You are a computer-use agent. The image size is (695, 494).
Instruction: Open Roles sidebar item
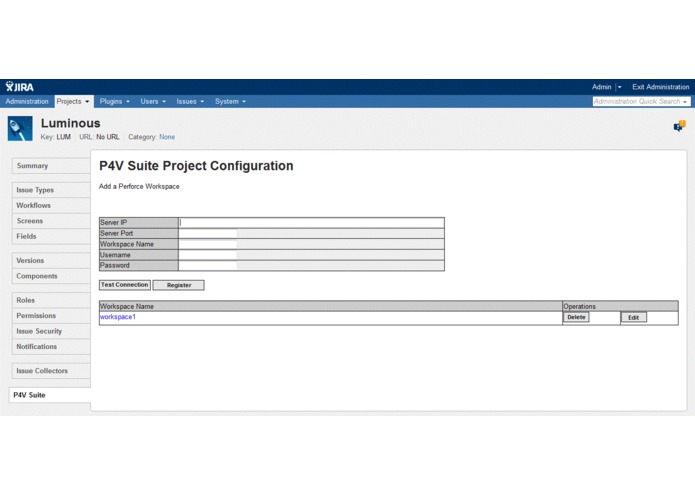click(x=51, y=300)
